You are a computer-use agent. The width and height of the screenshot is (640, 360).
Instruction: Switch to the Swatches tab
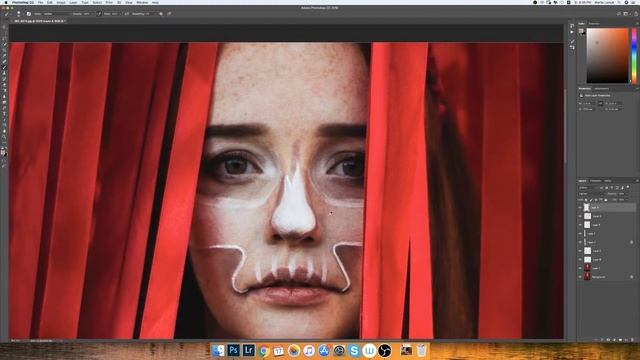click(594, 24)
